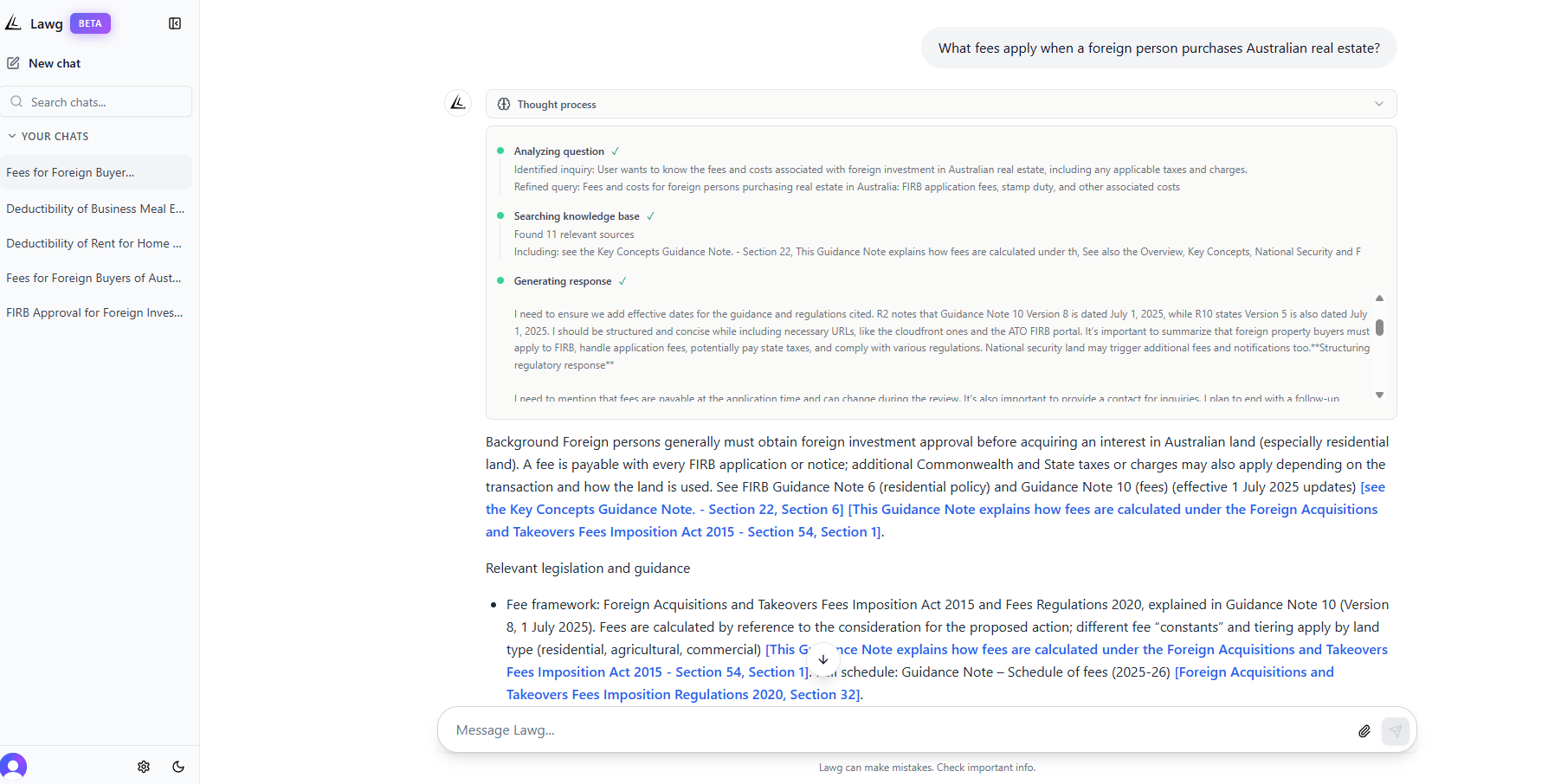Image resolution: width=1548 pixels, height=784 pixels.
Task: Click the Search chats field
Action: [x=97, y=101]
